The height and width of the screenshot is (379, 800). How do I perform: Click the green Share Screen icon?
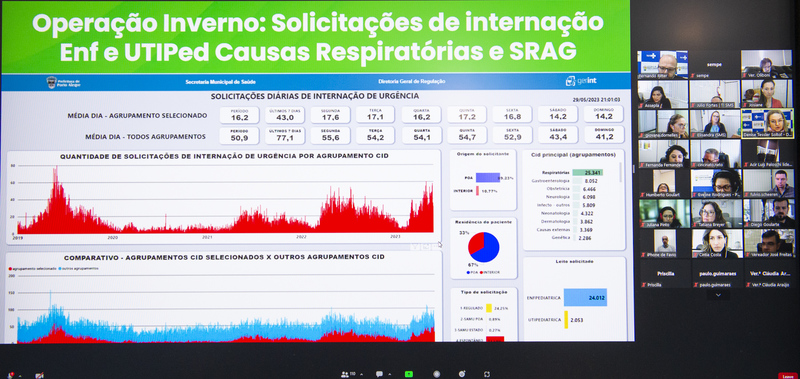click(x=409, y=374)
